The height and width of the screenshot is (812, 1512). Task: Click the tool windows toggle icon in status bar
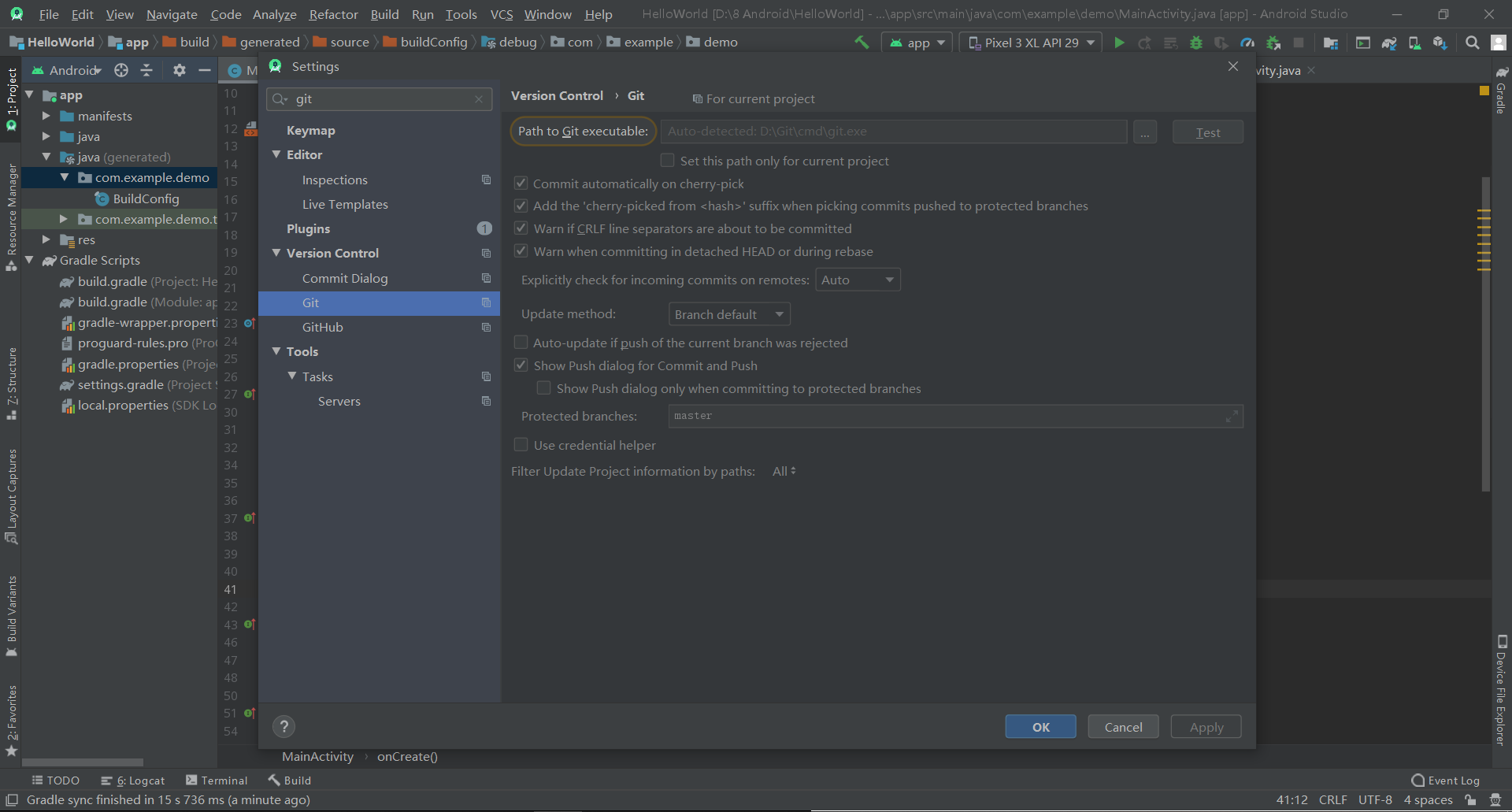(x=12, y=800)
